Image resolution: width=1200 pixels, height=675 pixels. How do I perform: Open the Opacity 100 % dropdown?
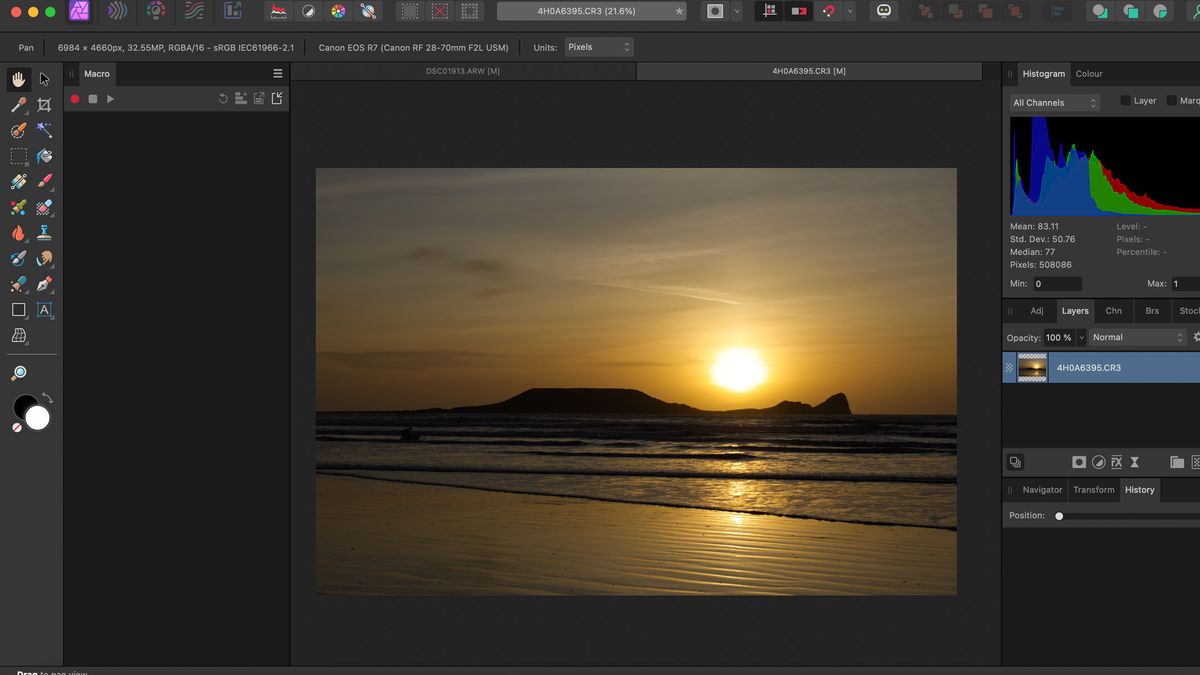[1080, 338]
